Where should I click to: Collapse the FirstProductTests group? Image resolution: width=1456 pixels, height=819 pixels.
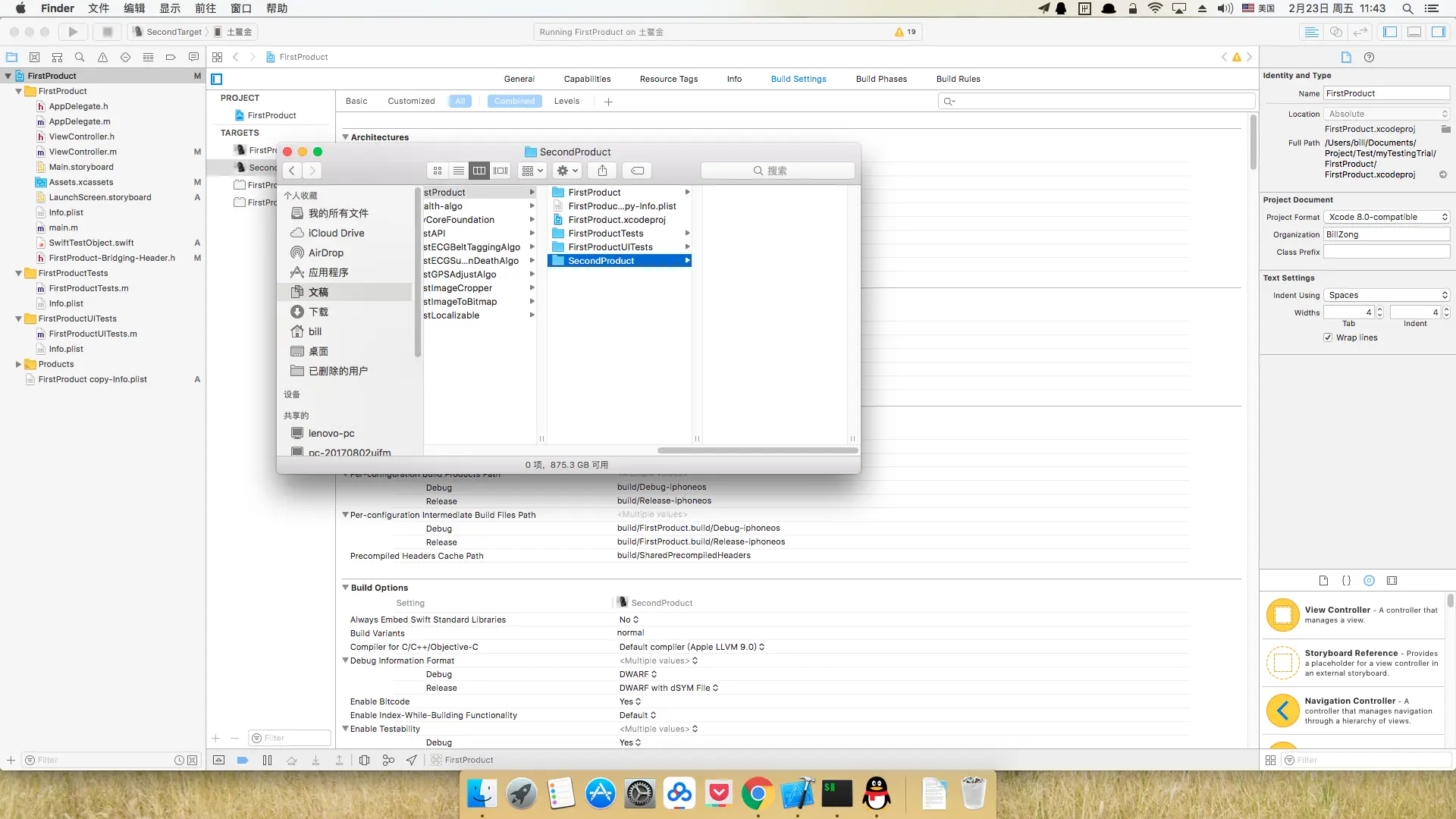tap(18, 273)
